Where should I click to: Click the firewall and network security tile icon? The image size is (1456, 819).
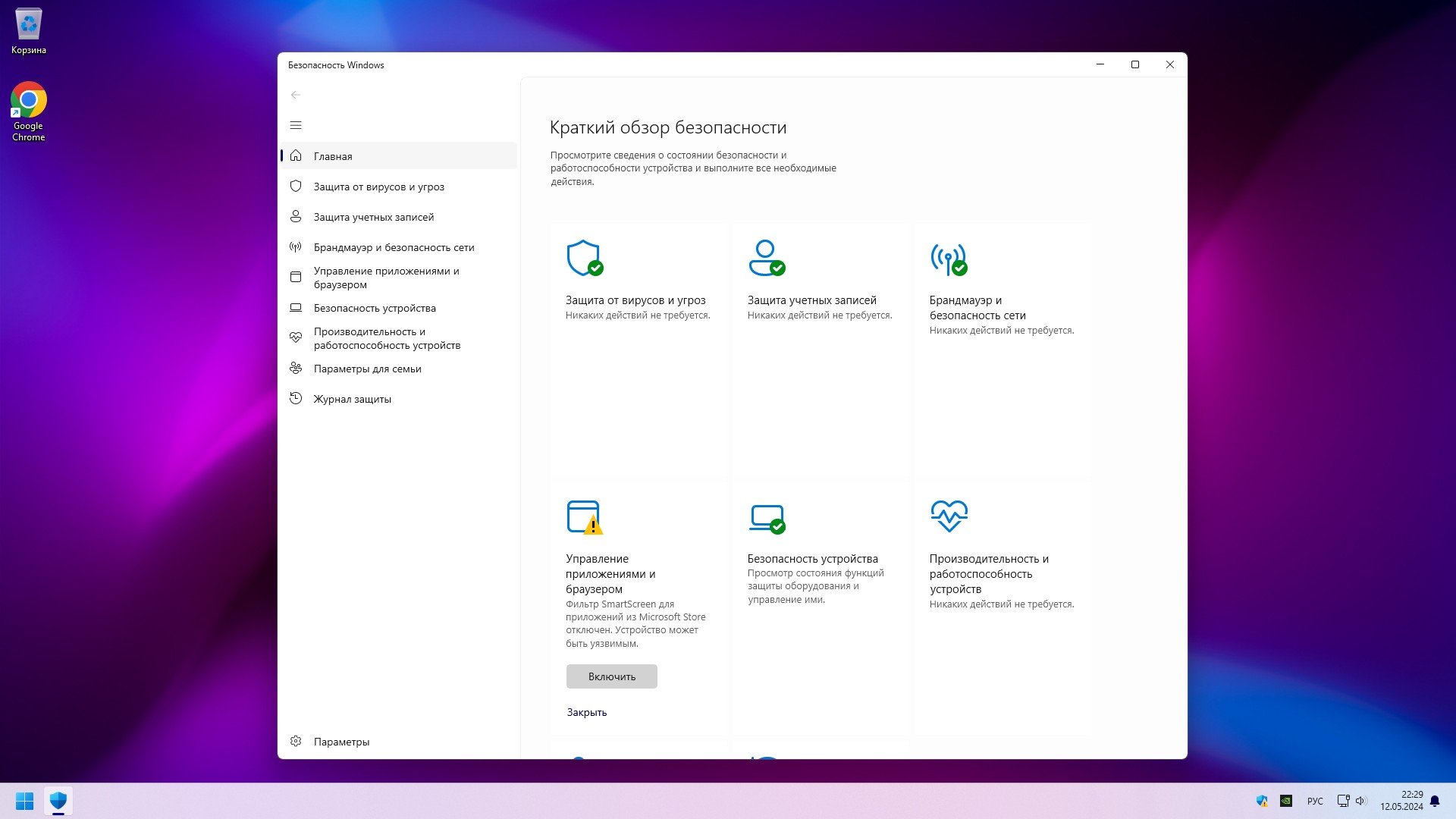948,259
